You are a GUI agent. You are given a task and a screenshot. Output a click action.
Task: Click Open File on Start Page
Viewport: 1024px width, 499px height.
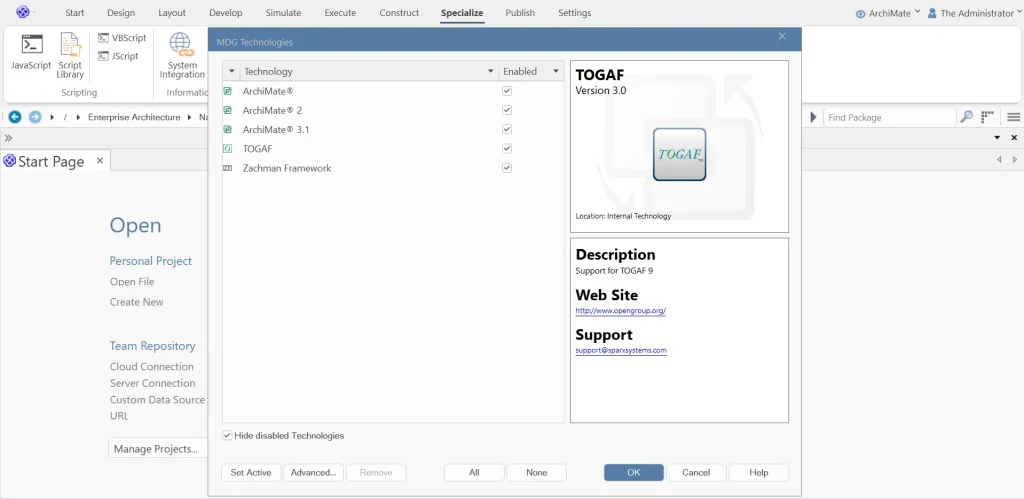tap(132, 282)
